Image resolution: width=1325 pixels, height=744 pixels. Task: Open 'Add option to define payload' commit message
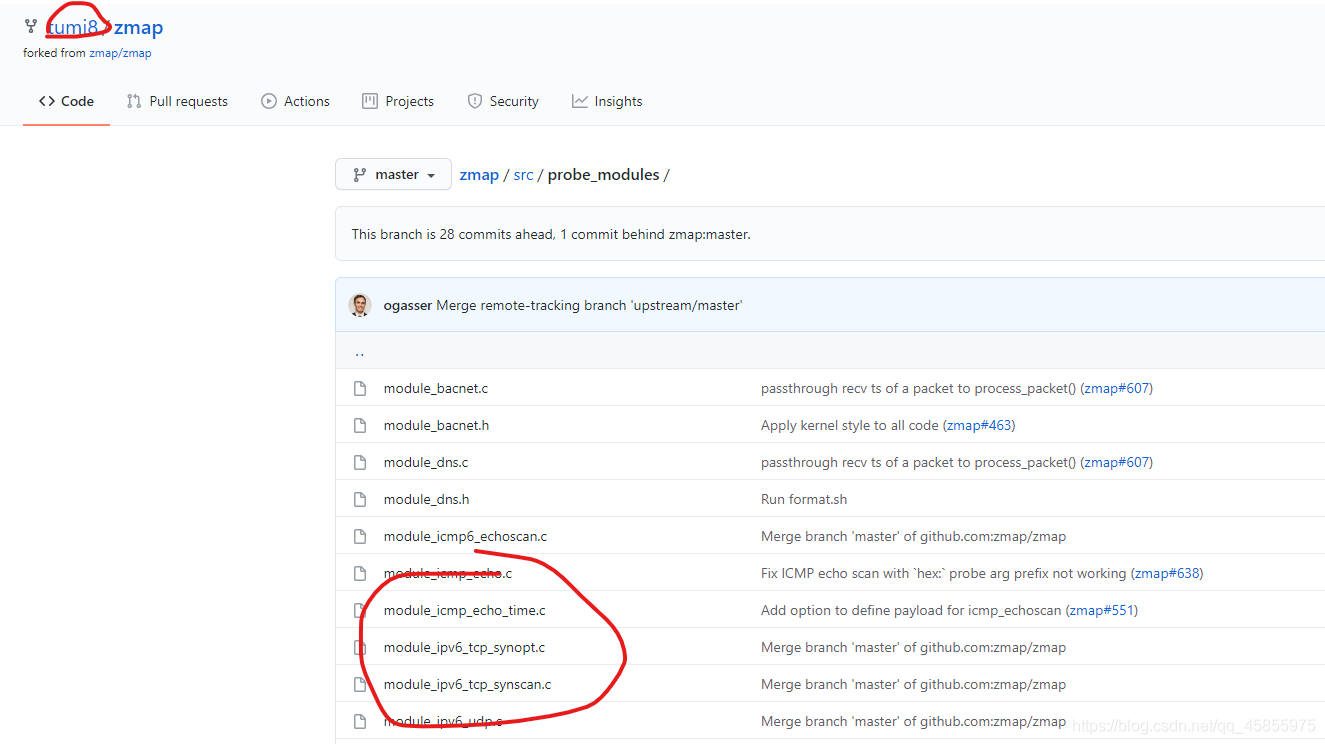(911, 610)
